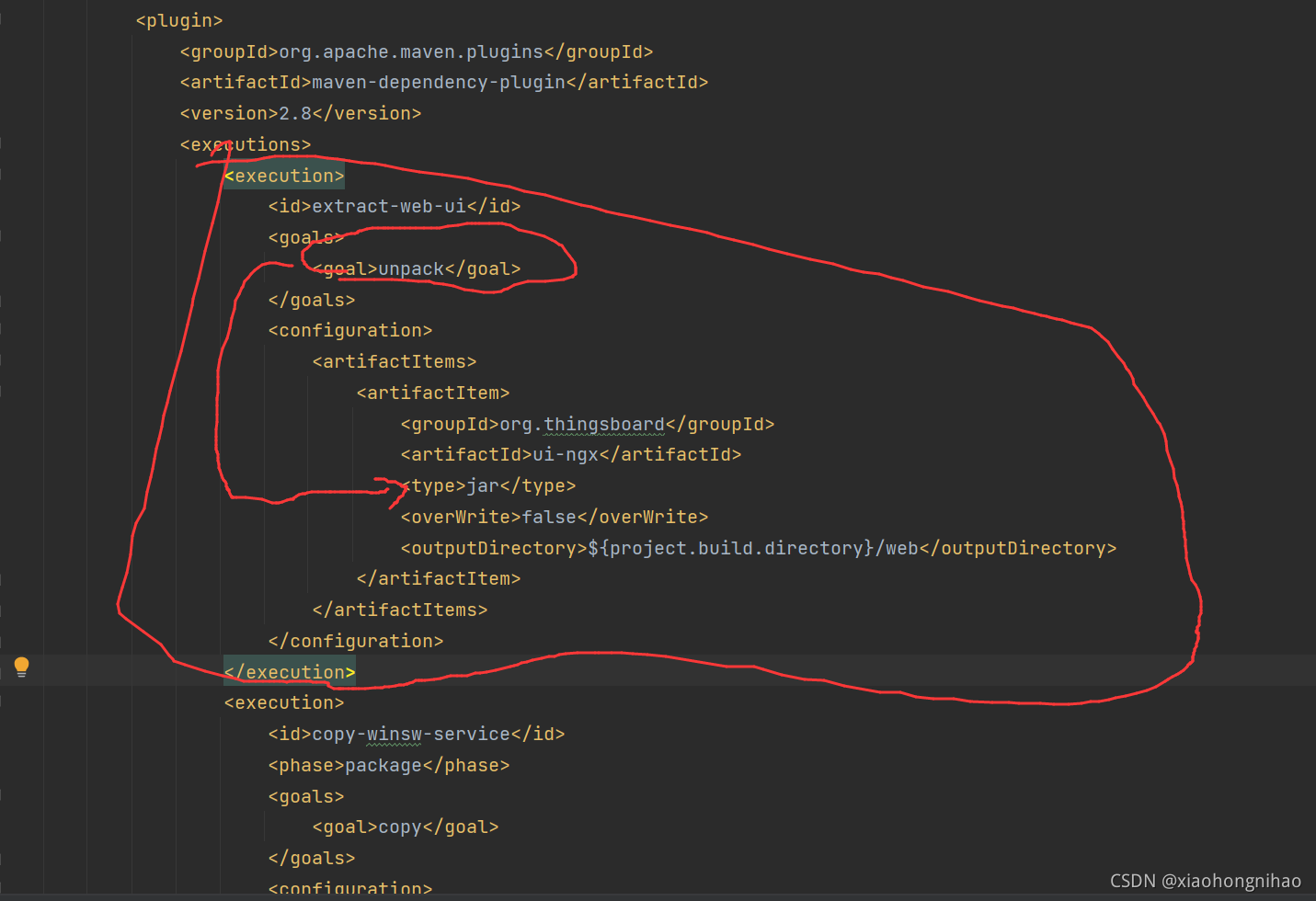1316x901 pixels.
Task: Click the outputDirectory line with ${project.build.directory}/web
Action: coord(759,548)
